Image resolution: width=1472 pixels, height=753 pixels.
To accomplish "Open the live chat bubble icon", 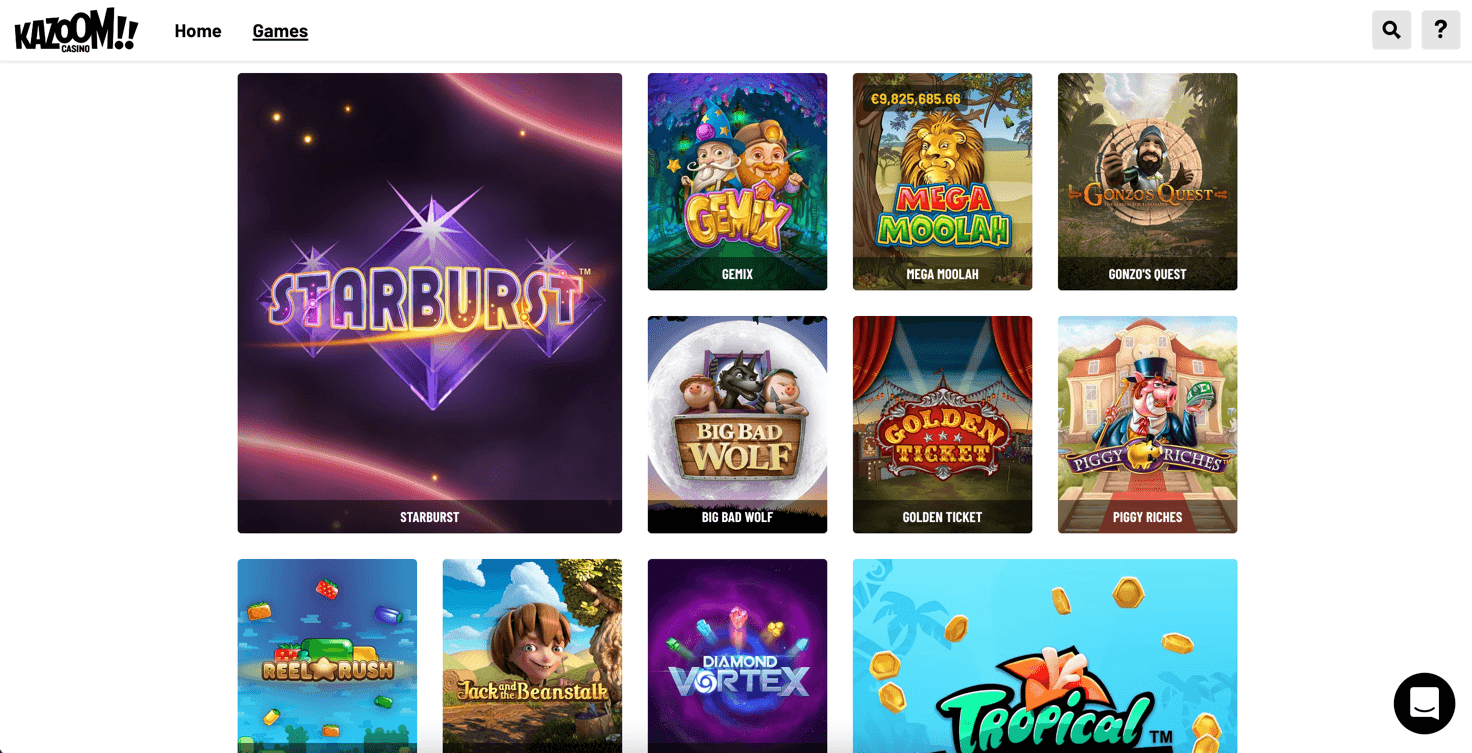I will pyautogui.click(x=1424, y=704).
